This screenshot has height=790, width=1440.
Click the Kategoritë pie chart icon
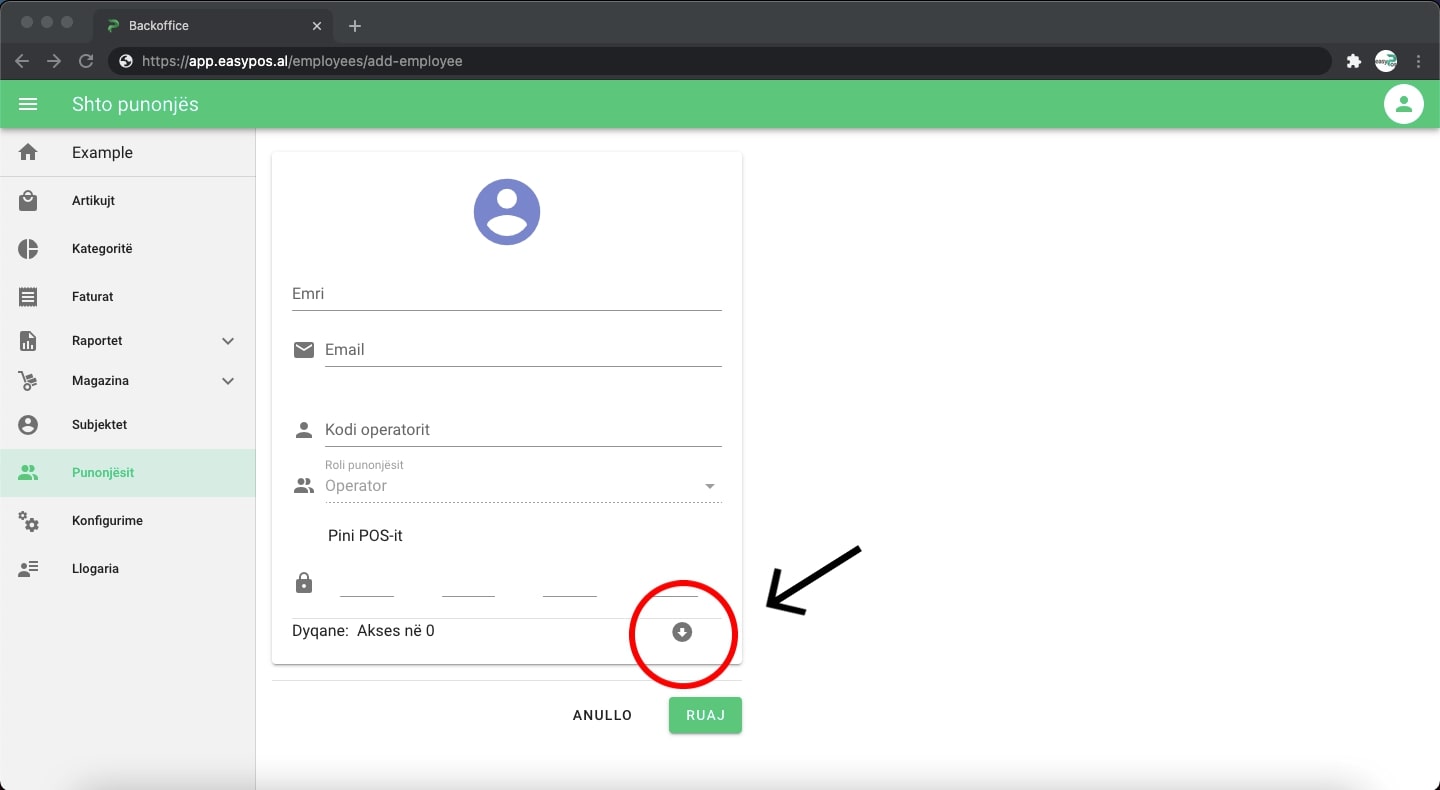tap(28, 249)
